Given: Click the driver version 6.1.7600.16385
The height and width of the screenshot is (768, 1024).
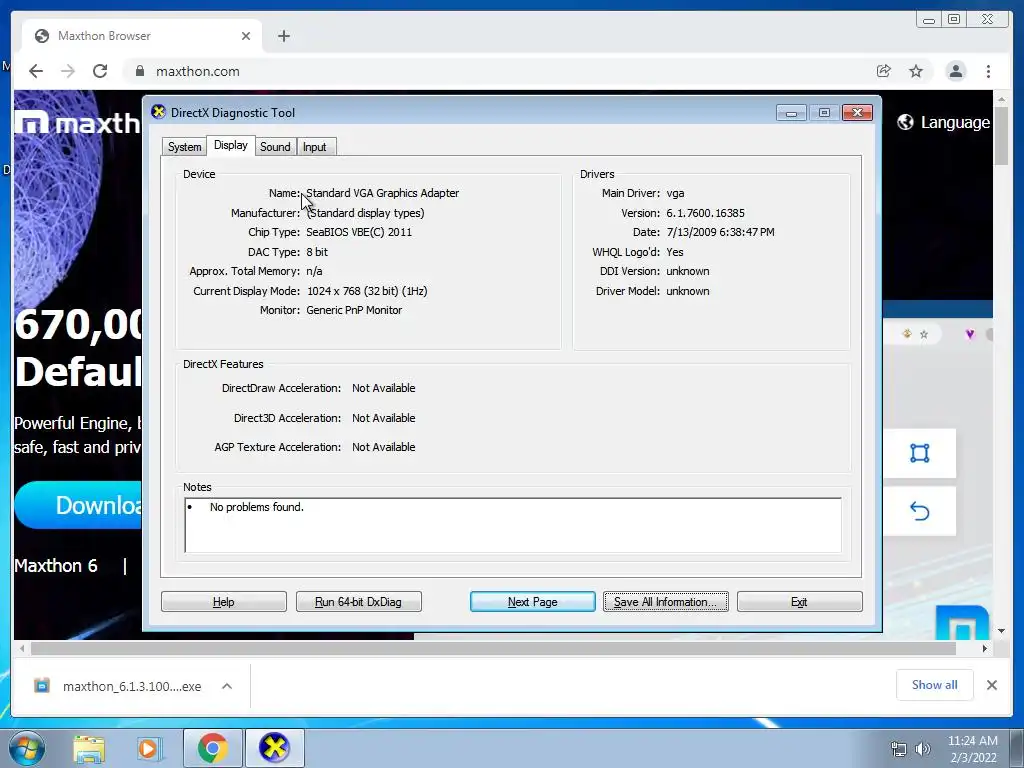Looking at the screenshot, I should [x=705, y=213].
